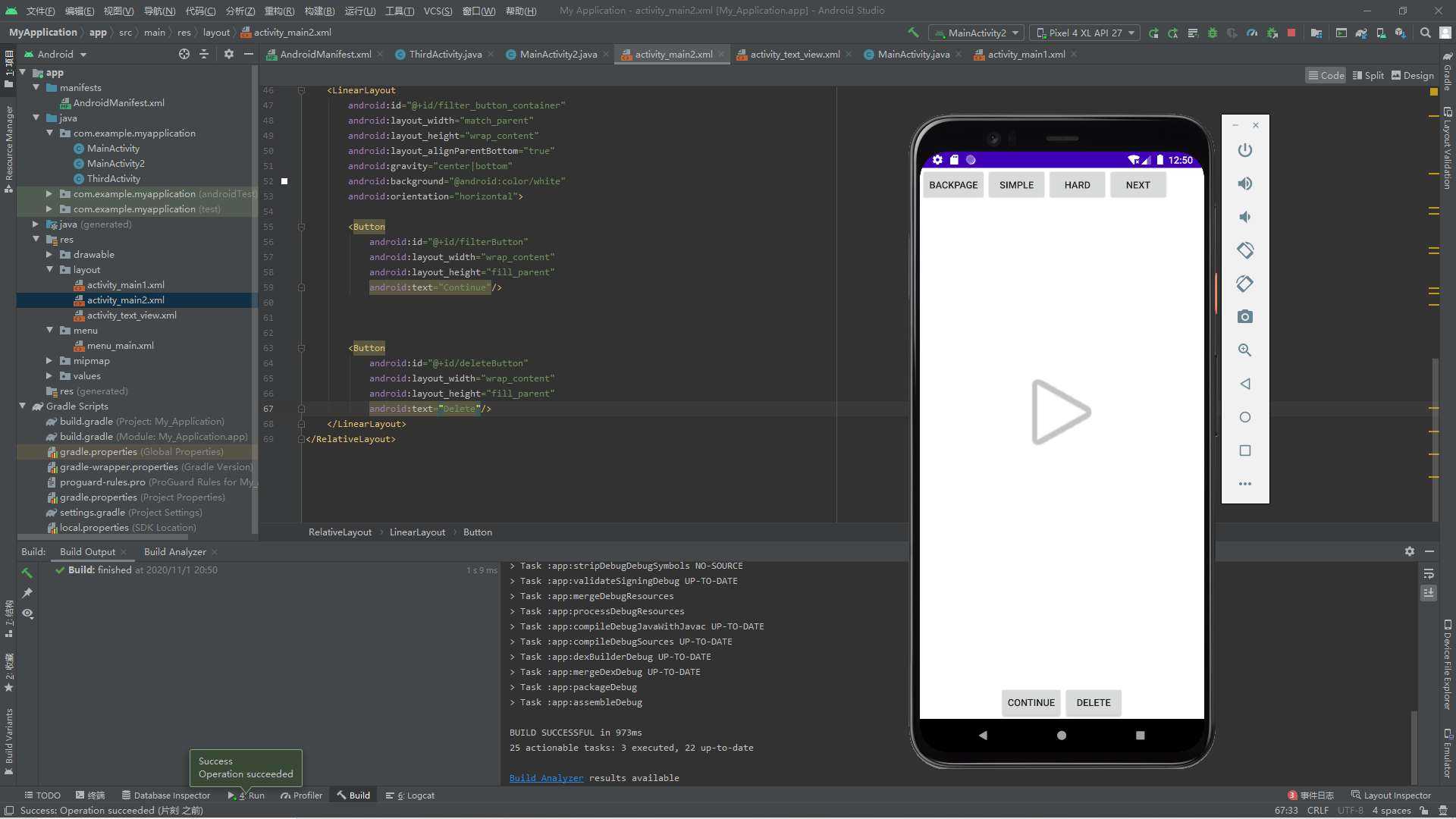The height and width of the screenshot is (819, 1456).
Task: Open the profiler gauge icon in toolbar
Action: coord(1252,33)
